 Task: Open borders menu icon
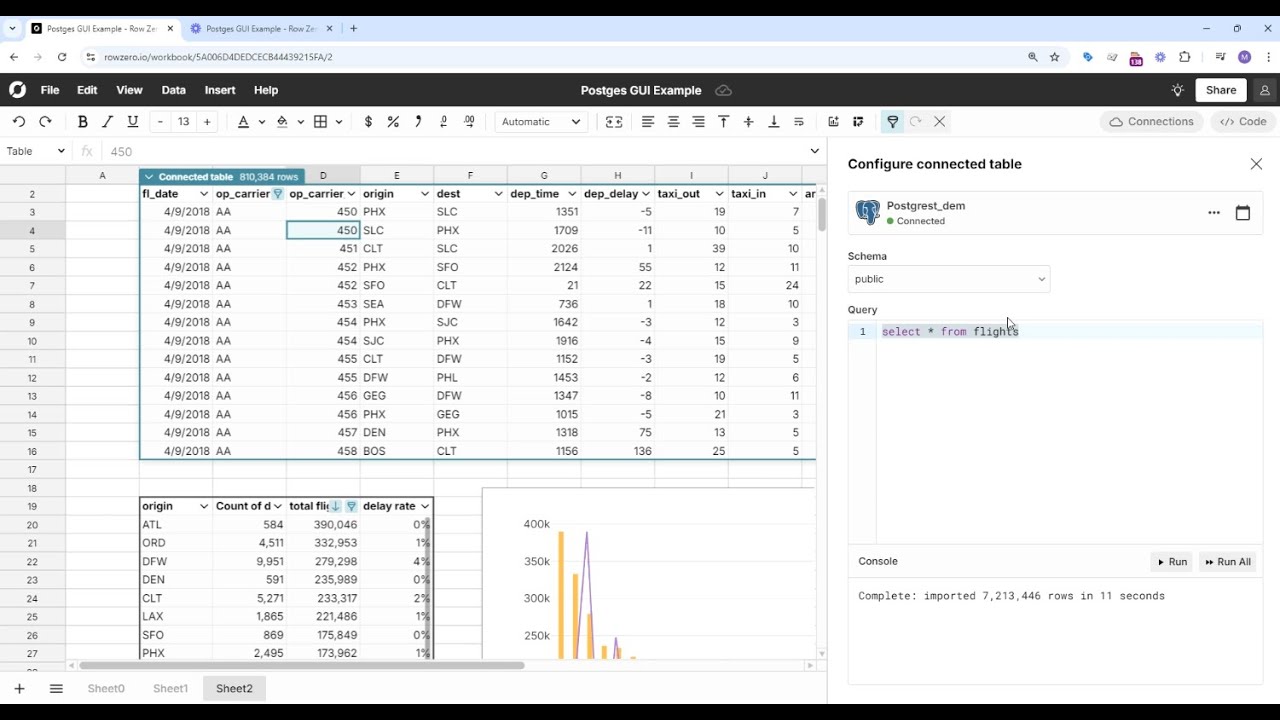coord(320,122)
